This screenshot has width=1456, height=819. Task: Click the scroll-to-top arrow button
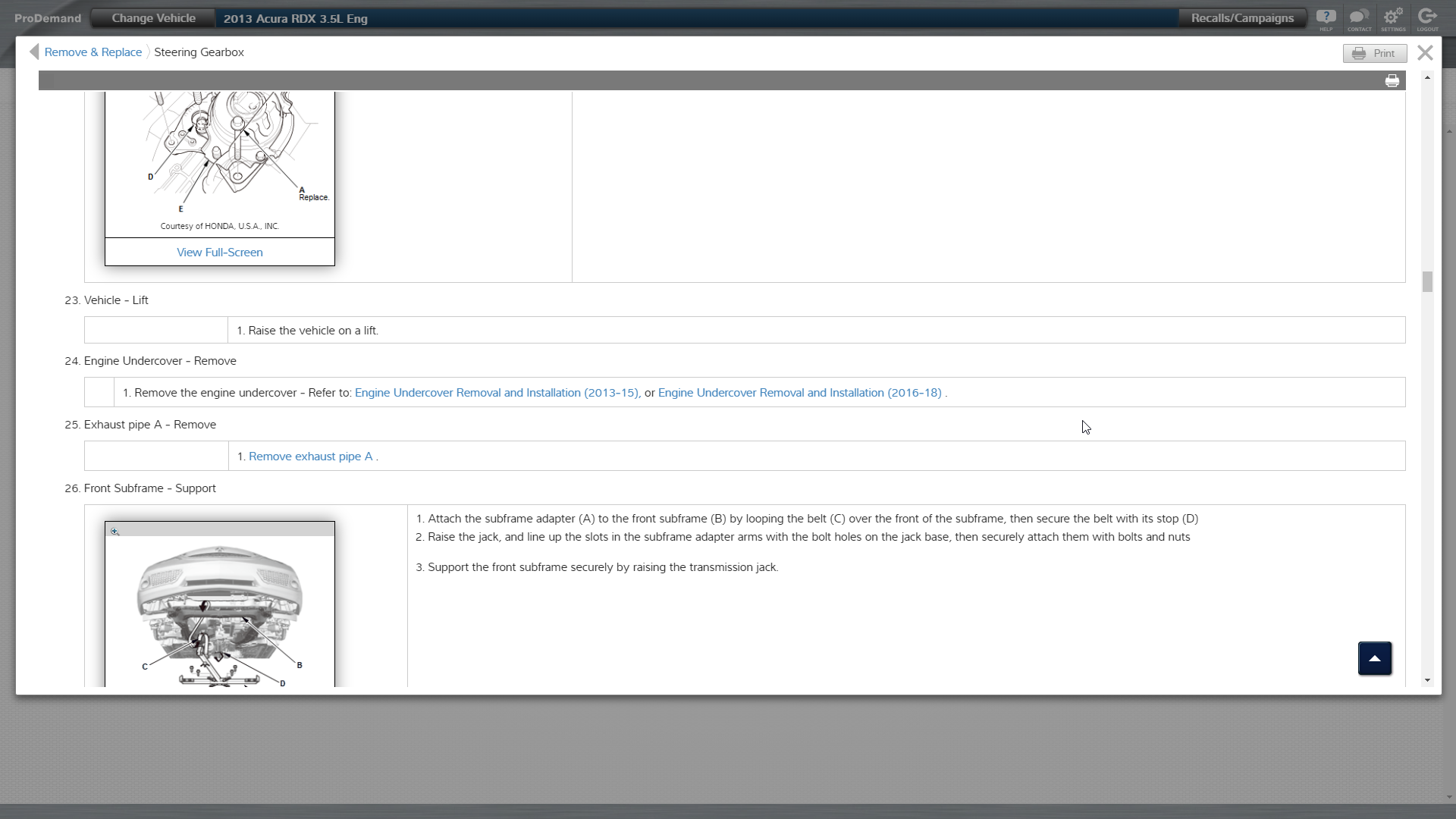coord(1374,658)
